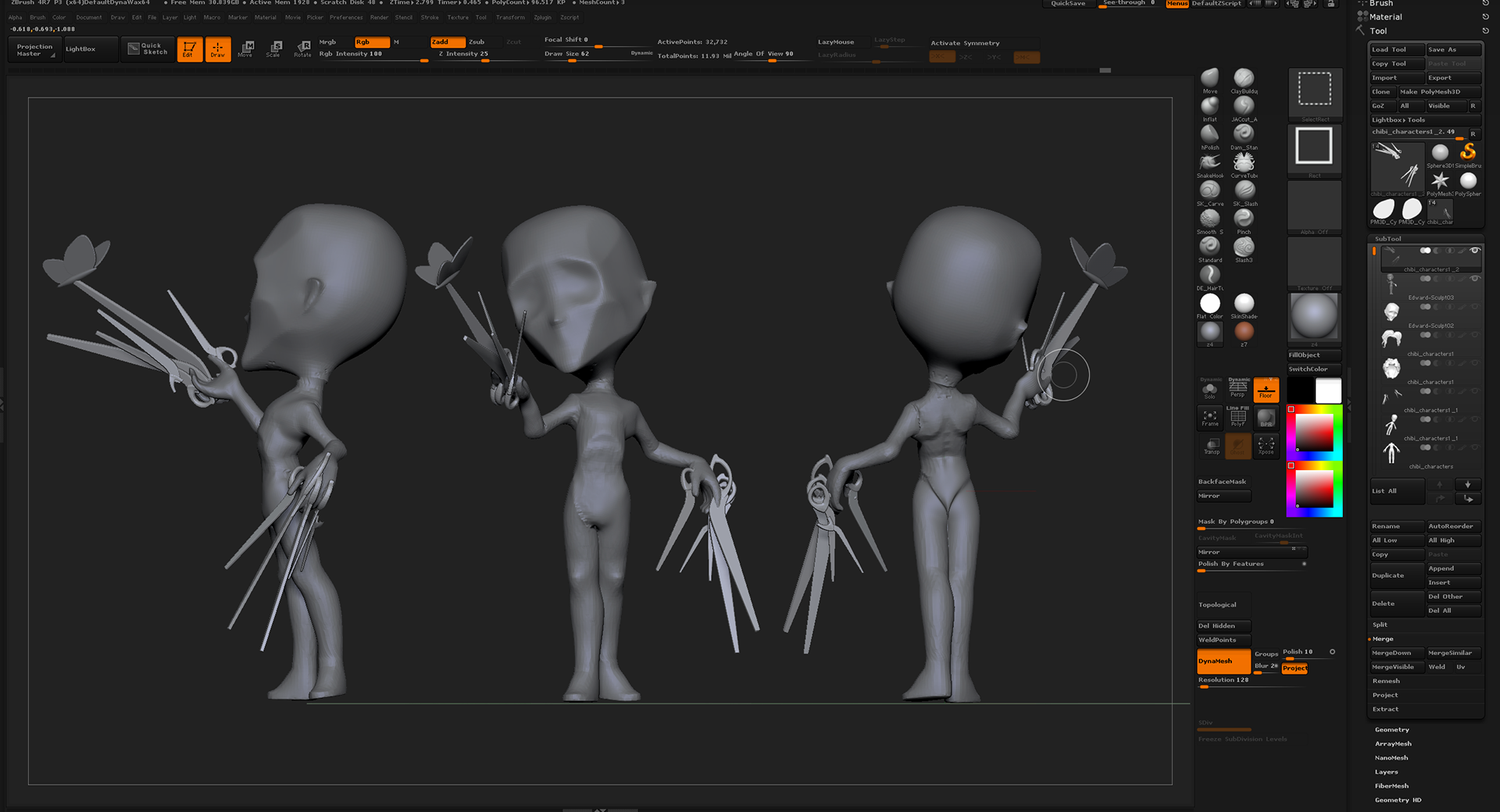Expand the Geometry subpalette

tap(1392, 730)
